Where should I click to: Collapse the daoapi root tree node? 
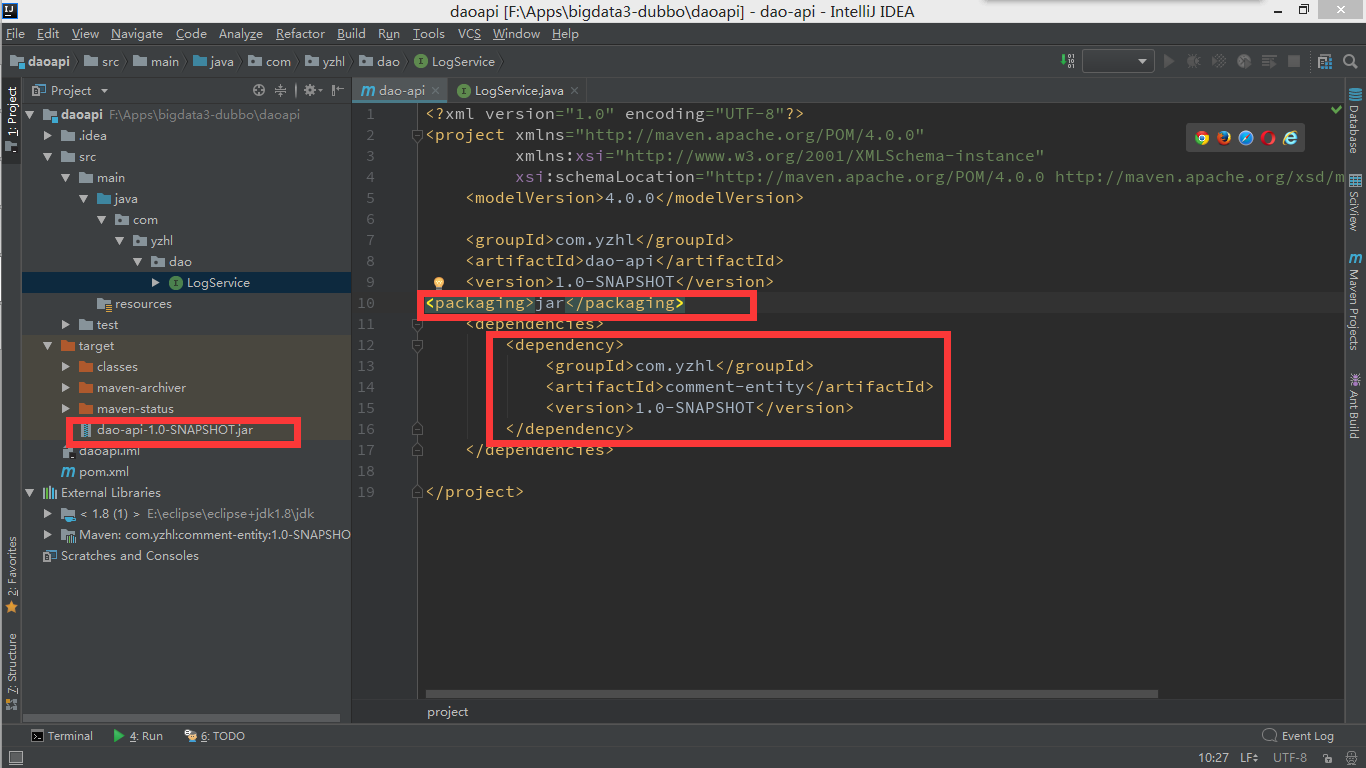pyautogui.click(x=31, y=115)
